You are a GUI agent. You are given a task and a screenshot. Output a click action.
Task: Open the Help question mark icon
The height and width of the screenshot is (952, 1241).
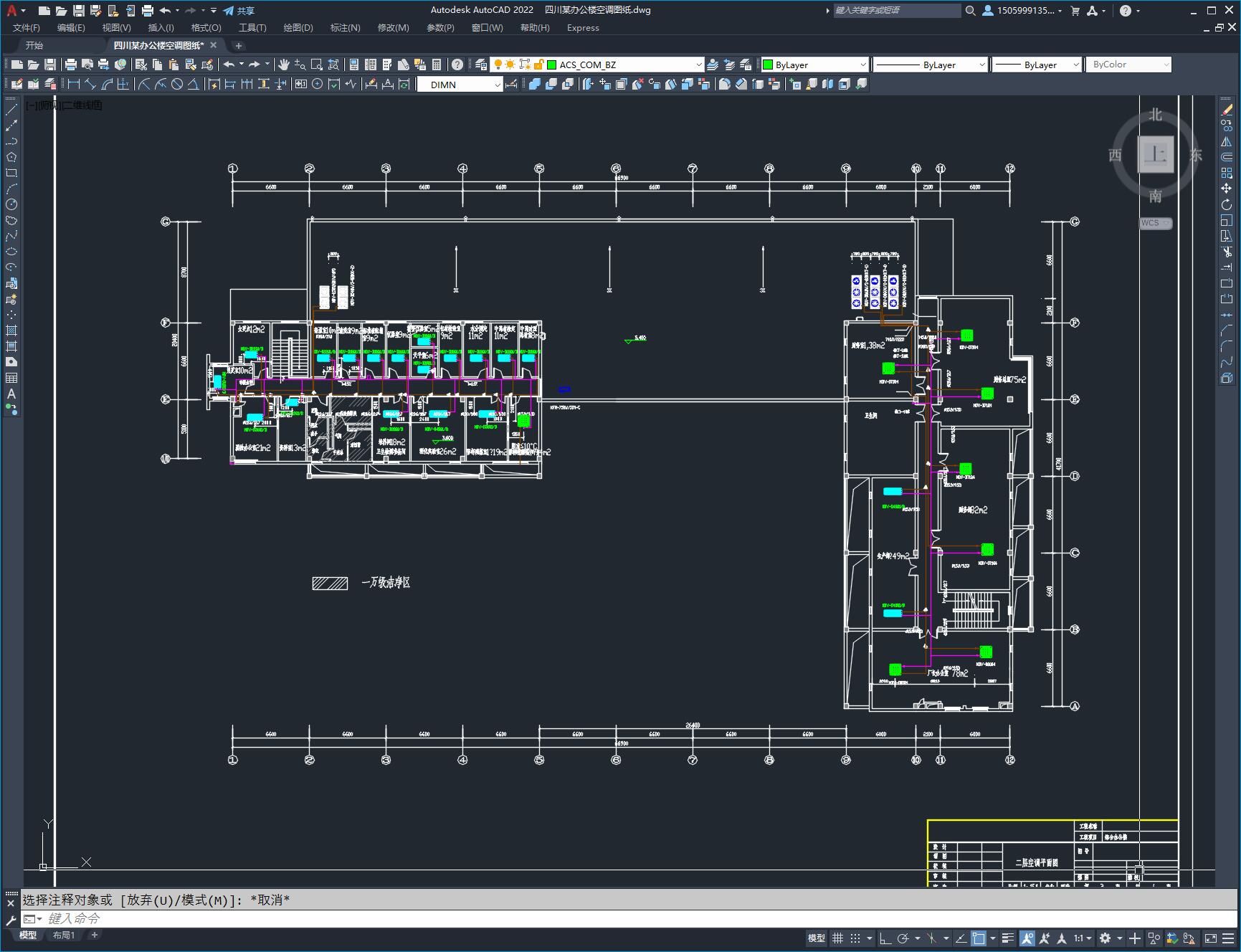[457, 65]
